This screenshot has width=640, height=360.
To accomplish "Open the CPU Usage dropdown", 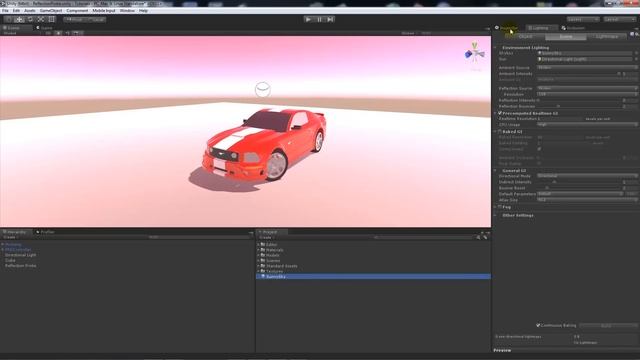I will point(587,124).
